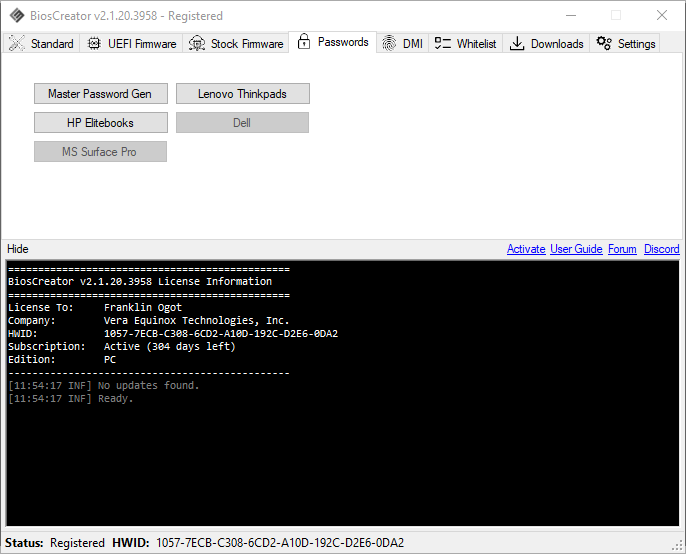Click the Settings gears icon
Viewport: 686px width, 554px height.
coord(604,43)
